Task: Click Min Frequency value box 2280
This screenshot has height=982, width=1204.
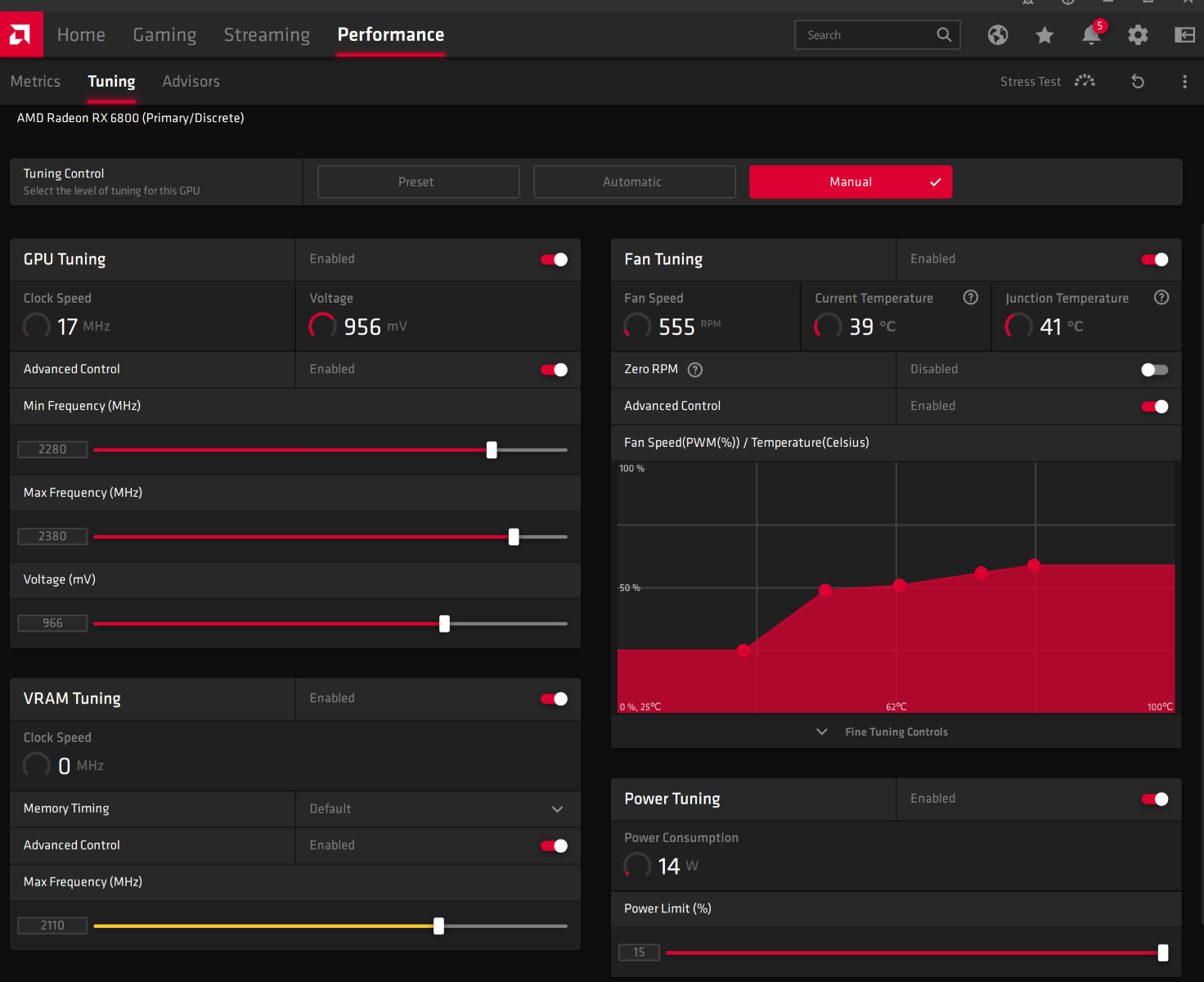Action: 52,449
